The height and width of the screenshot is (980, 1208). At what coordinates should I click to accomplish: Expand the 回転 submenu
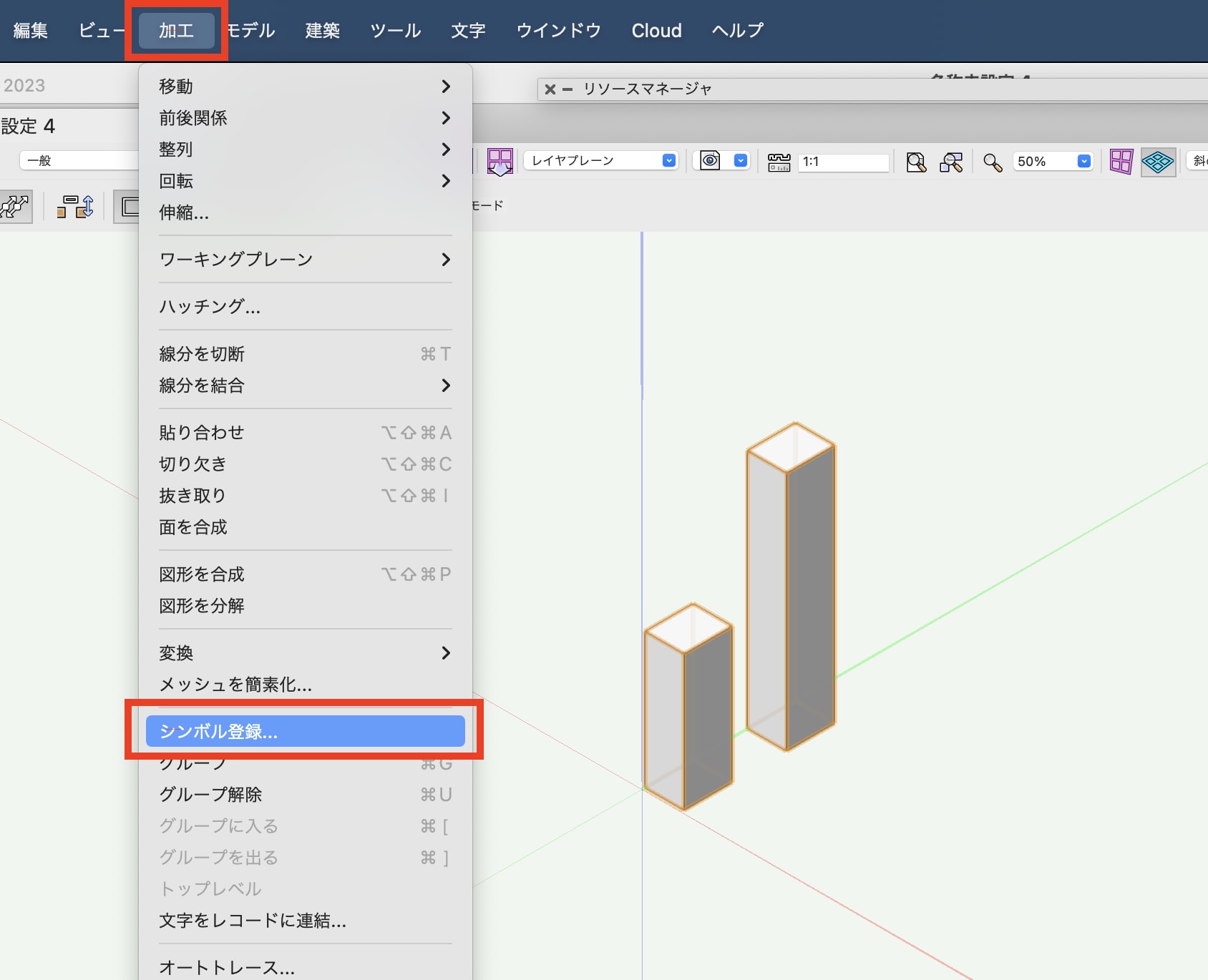(306, 181)
